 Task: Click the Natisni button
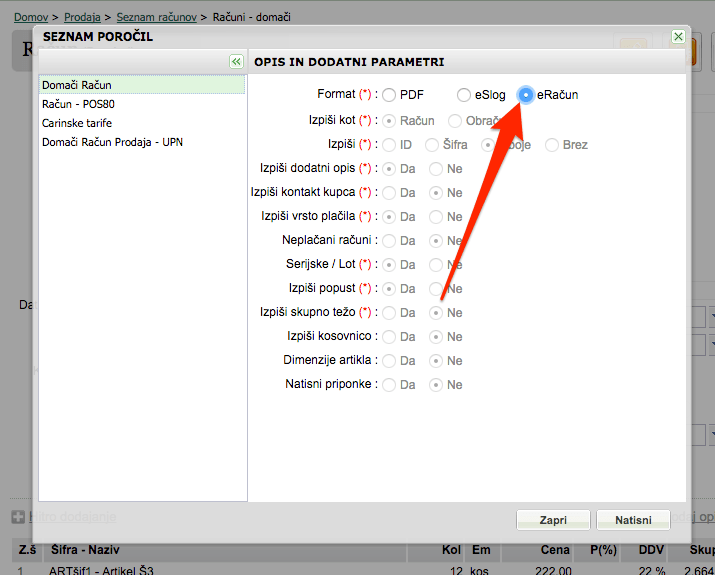point(633,520)
